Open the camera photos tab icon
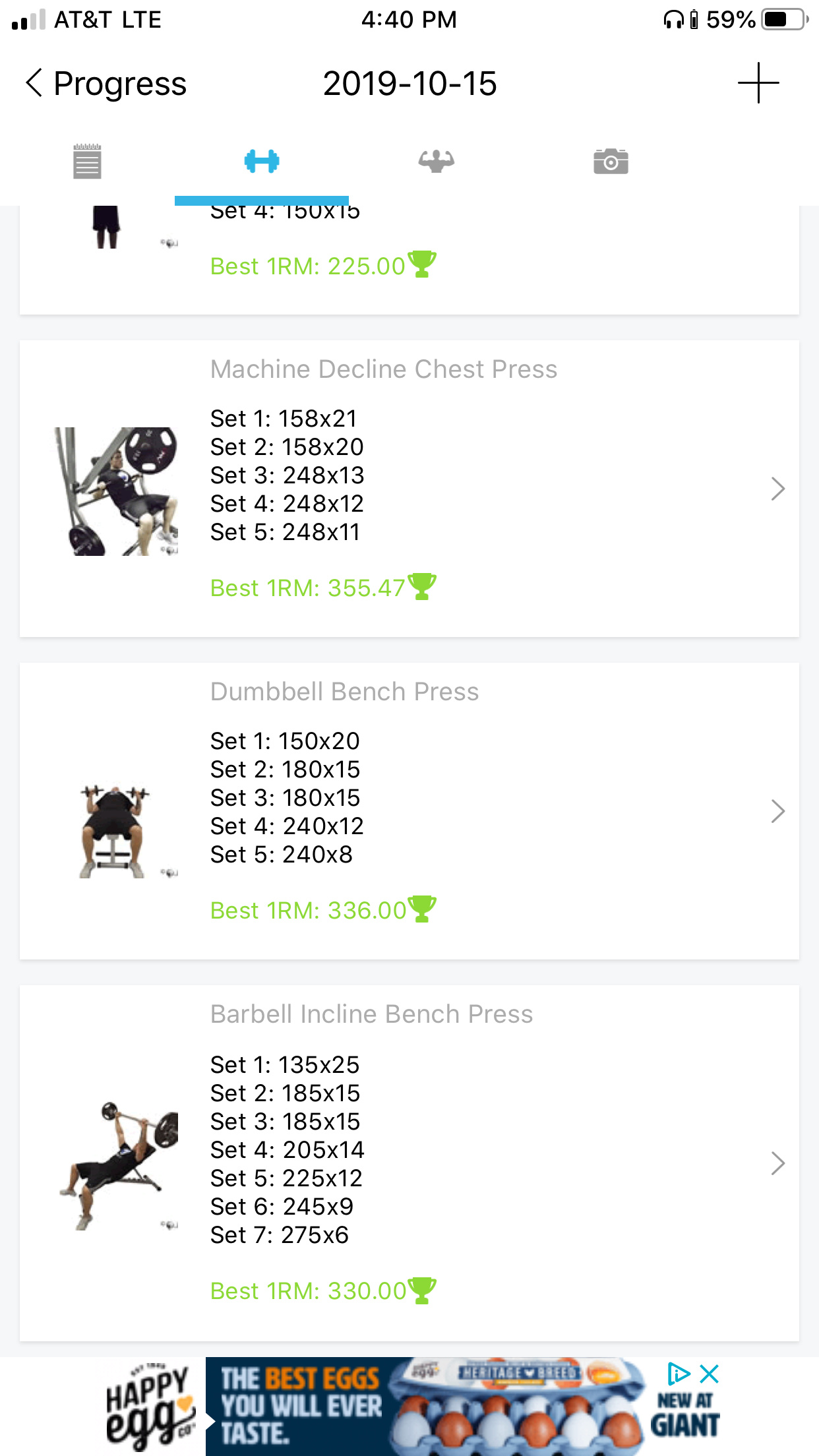Screen dimensions: 819x1456 pyautogui.click(x=611, y=162)
